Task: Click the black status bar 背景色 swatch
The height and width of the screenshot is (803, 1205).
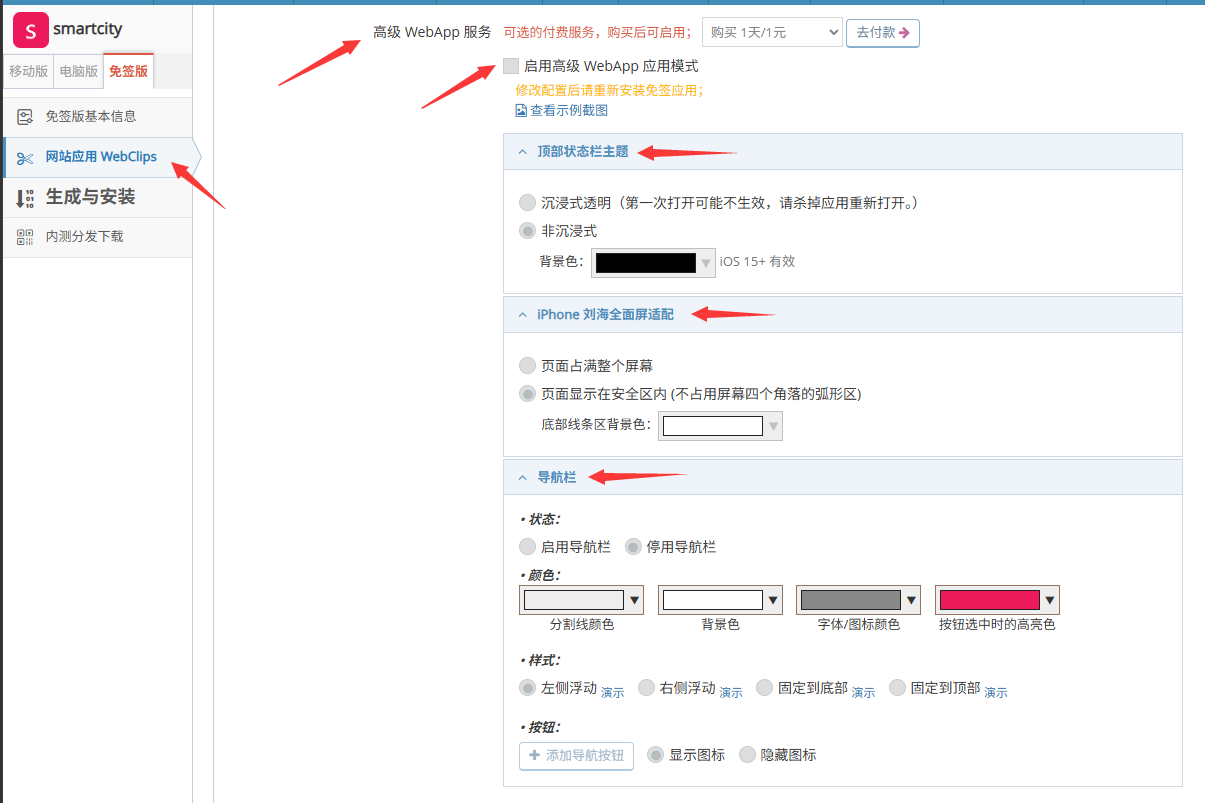Action: click(x=645, y=263)
